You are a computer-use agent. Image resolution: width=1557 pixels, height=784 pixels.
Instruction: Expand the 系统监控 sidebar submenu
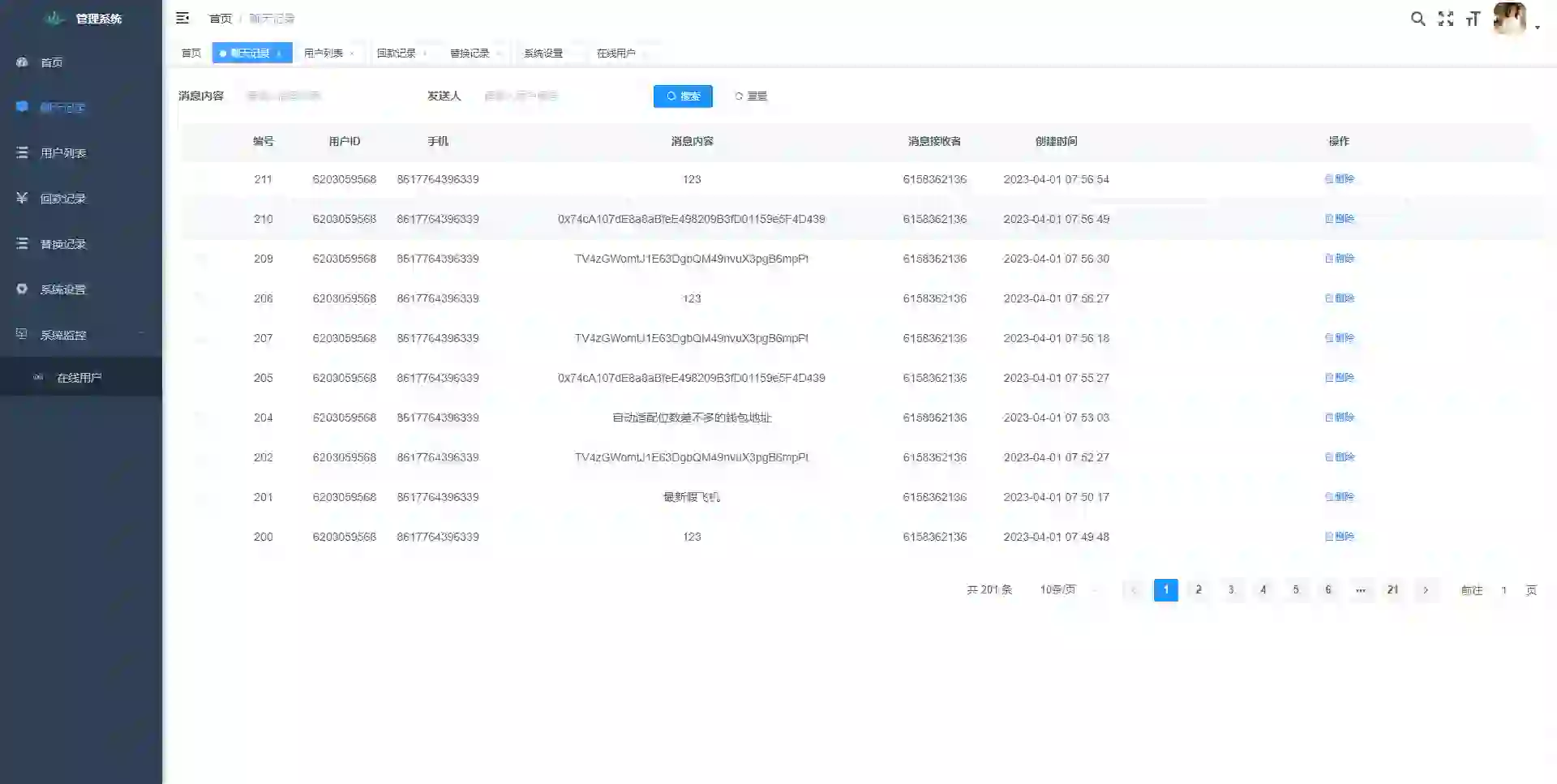coord(65,334)
